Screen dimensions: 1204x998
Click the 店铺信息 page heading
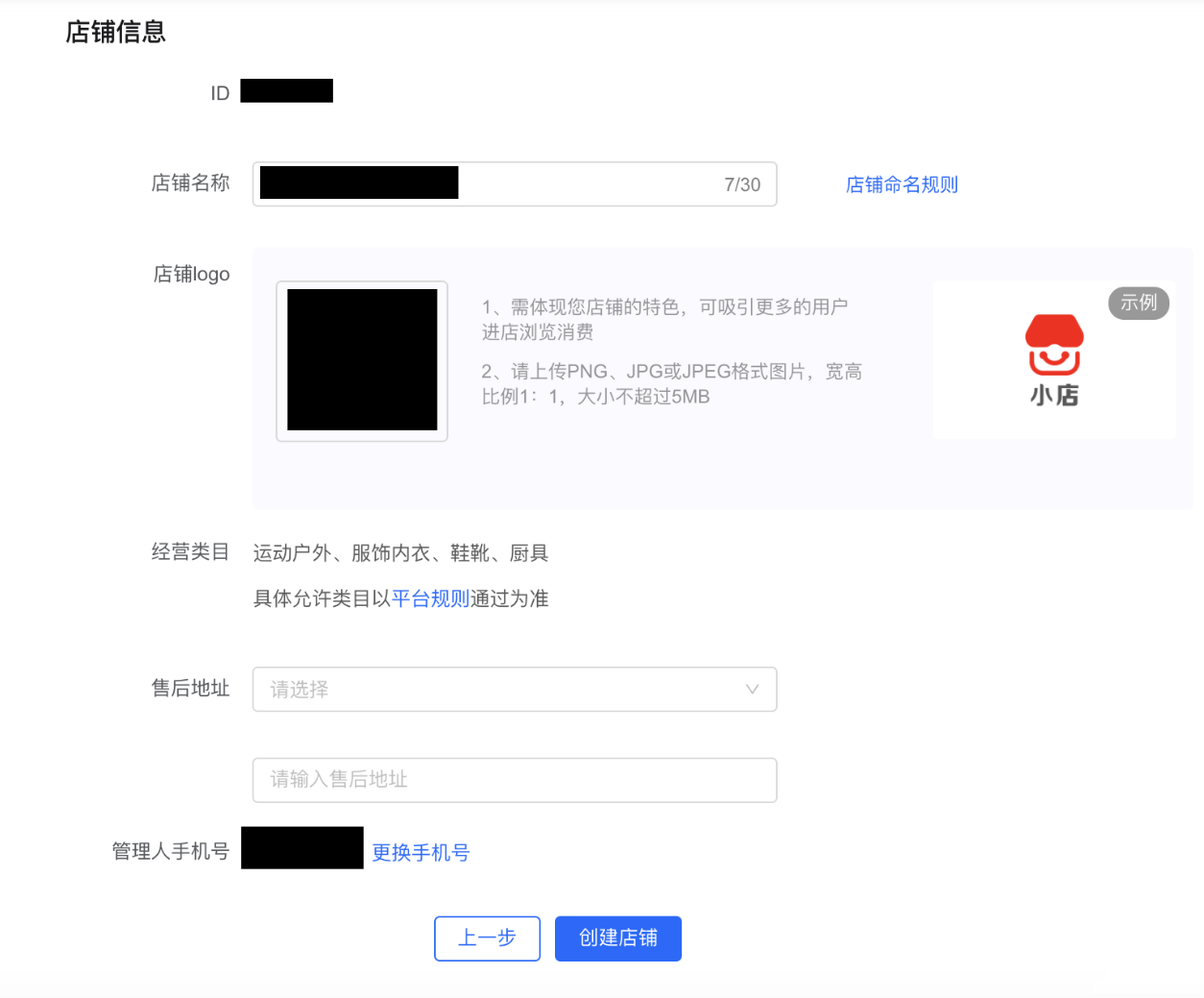coord(115,32)
